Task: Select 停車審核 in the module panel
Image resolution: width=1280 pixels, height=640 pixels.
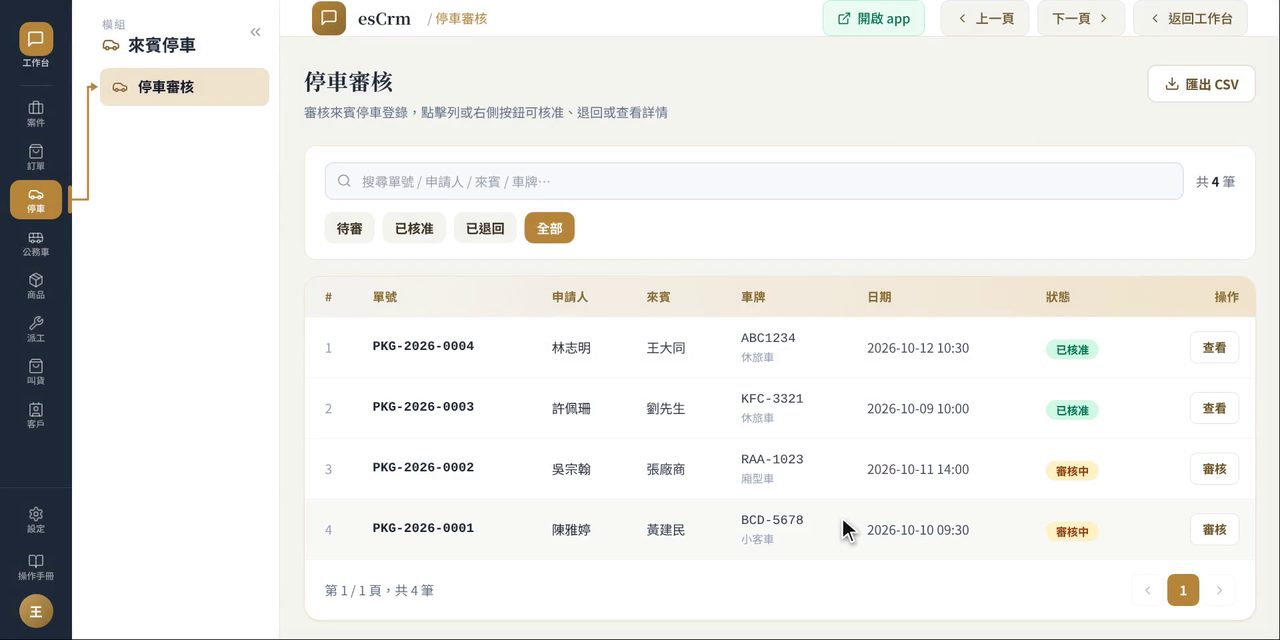Action: (x=185, y=87)
